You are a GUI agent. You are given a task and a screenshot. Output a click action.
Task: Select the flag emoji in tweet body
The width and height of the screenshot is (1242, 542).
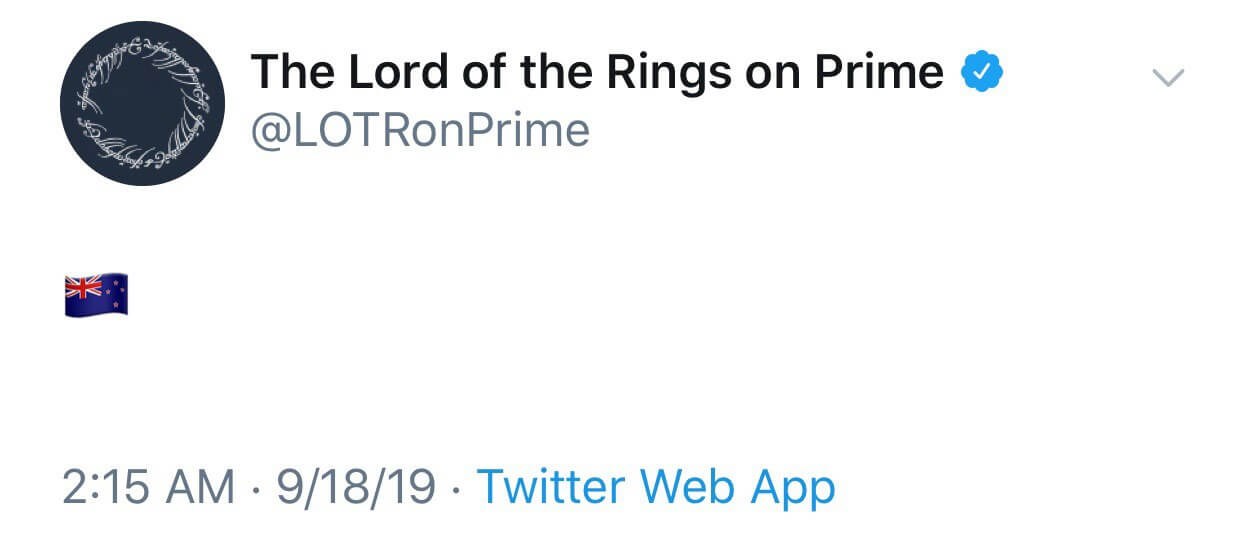pos(96,294)
